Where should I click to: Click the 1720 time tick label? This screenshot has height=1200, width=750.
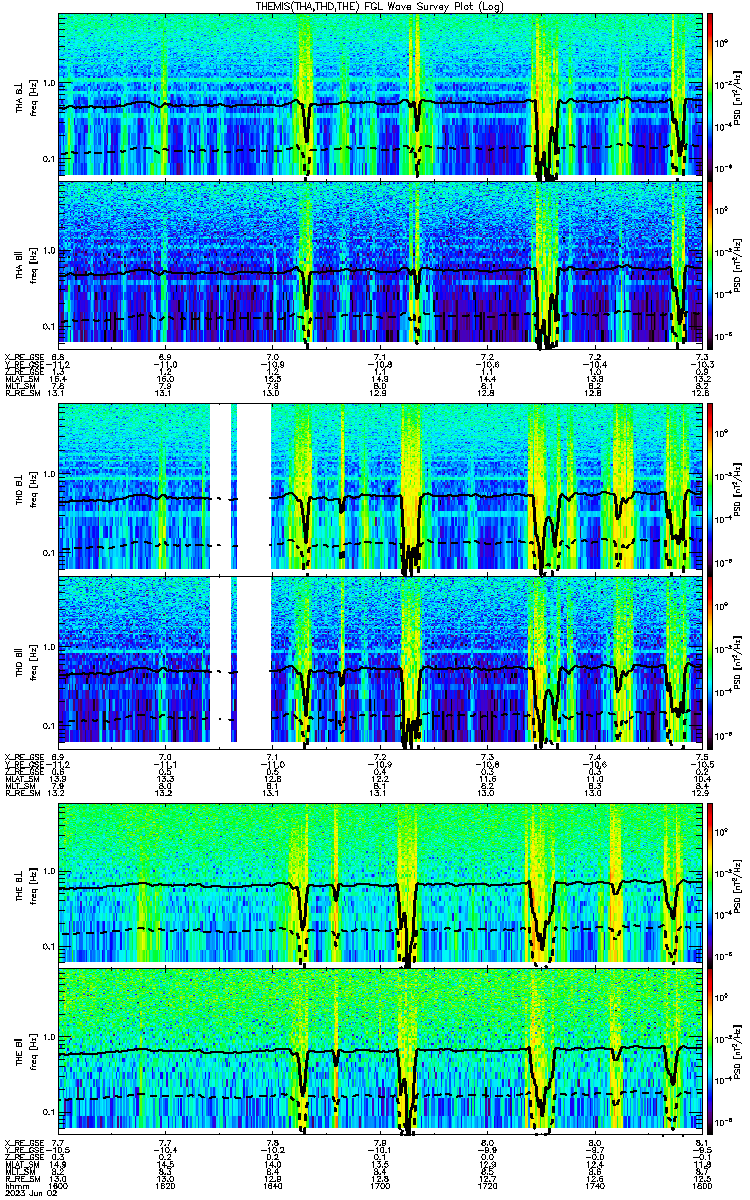[x=487, y=1187]
